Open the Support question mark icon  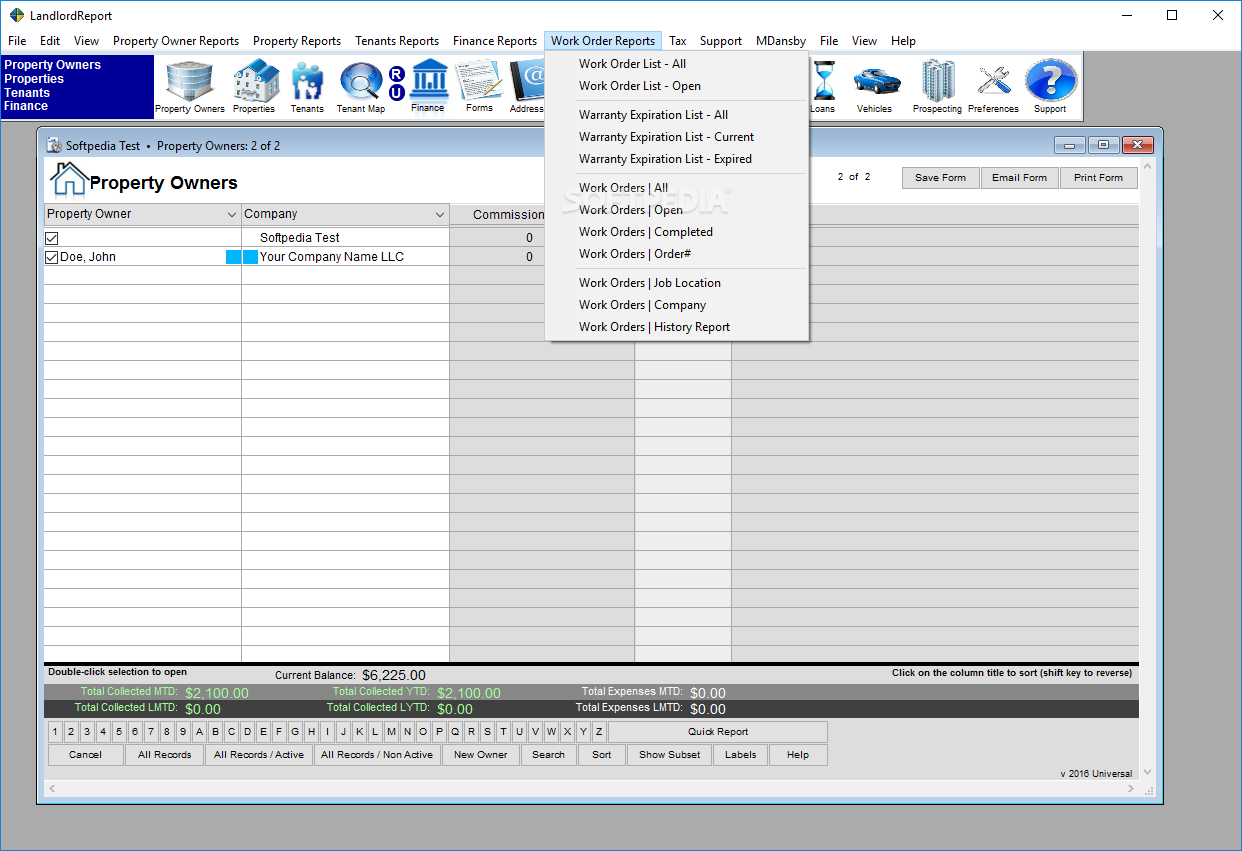click(1050, 86)
